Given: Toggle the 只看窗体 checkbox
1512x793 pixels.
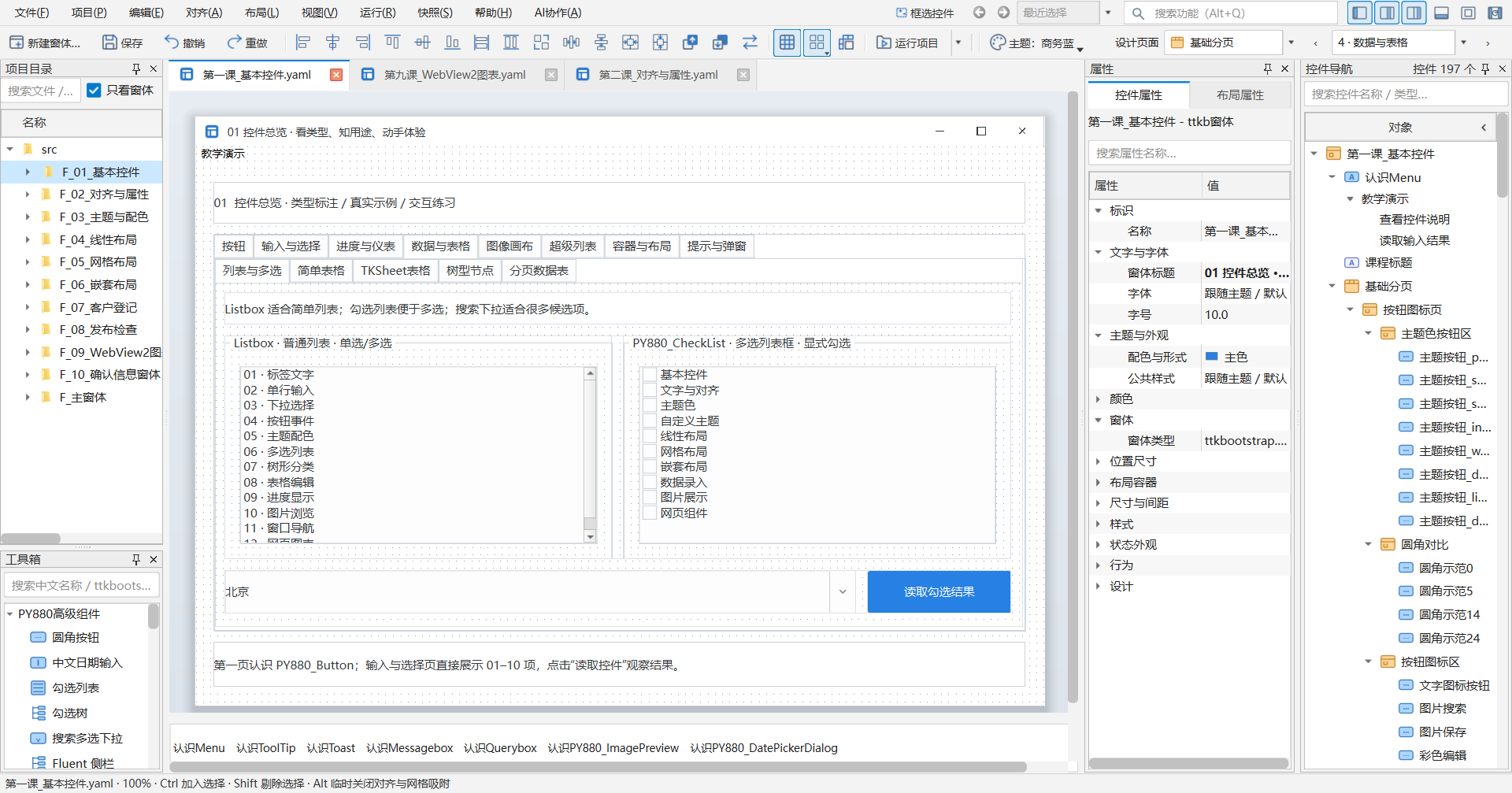Looking at the screenshot, I should (94, 91).
